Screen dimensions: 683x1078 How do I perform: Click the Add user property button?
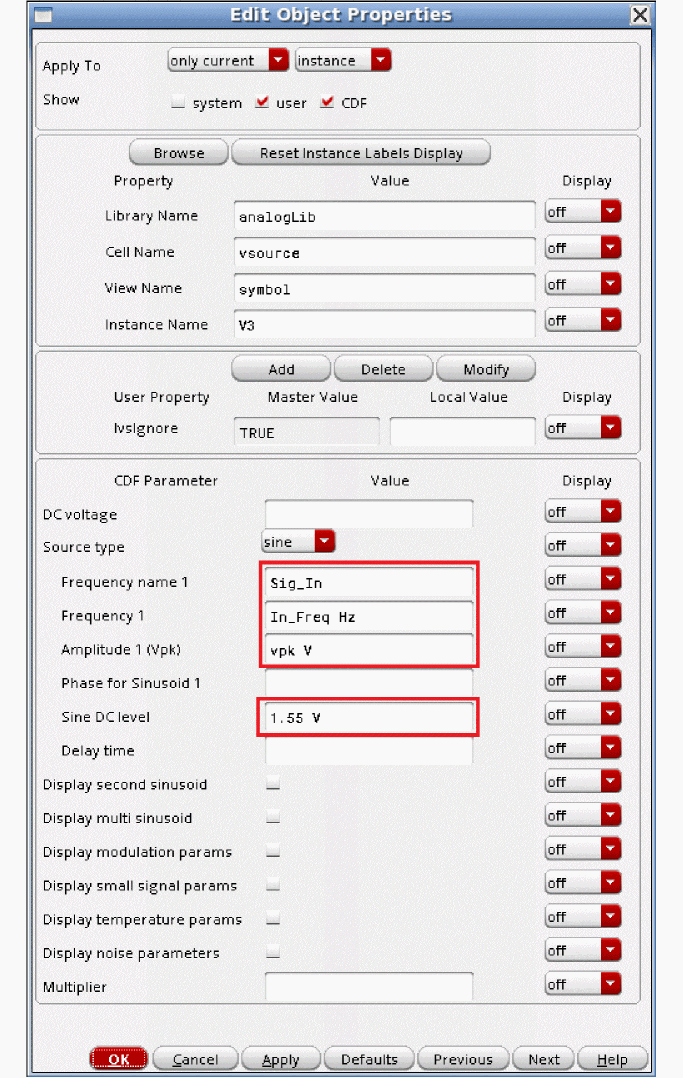tap(281, 369)
